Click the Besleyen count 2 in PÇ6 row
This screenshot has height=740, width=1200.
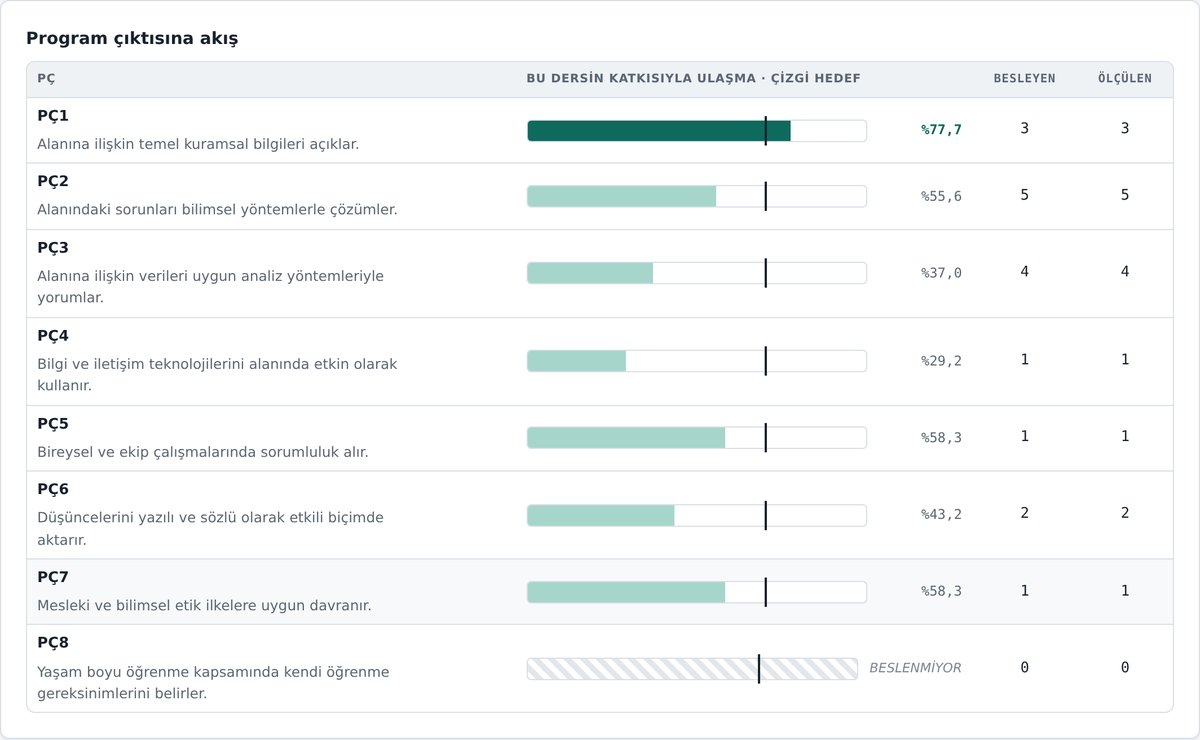(x=1024, y=514)
